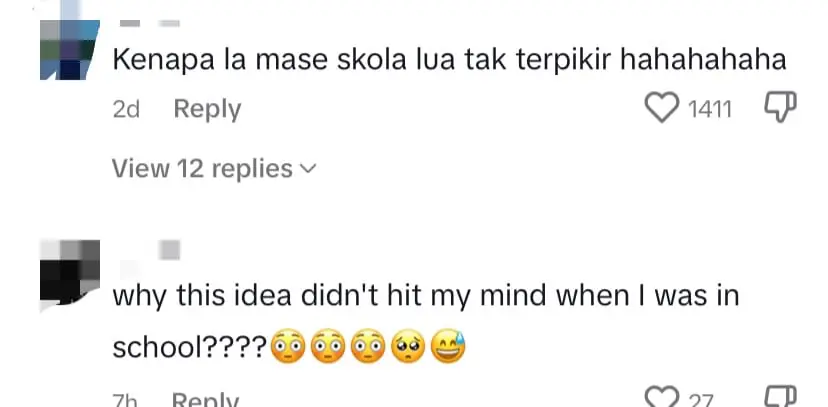Open the first commenter's profile picture
The image size is (828, 407).
[x=70, y=49]
